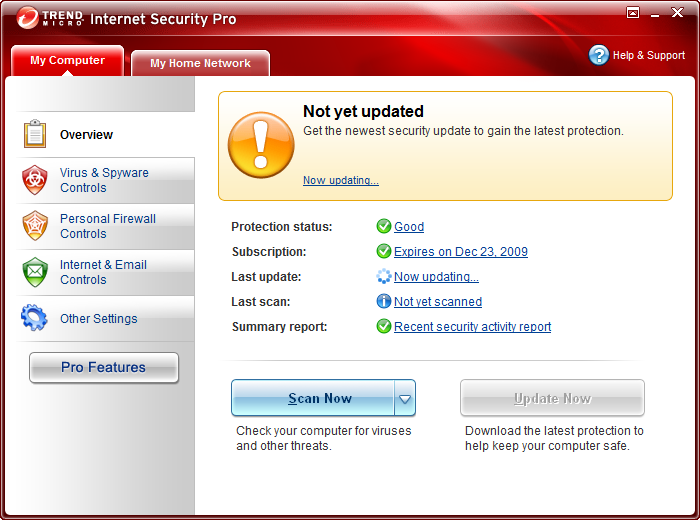Click the Not yet scanned link

pos(438,302)
